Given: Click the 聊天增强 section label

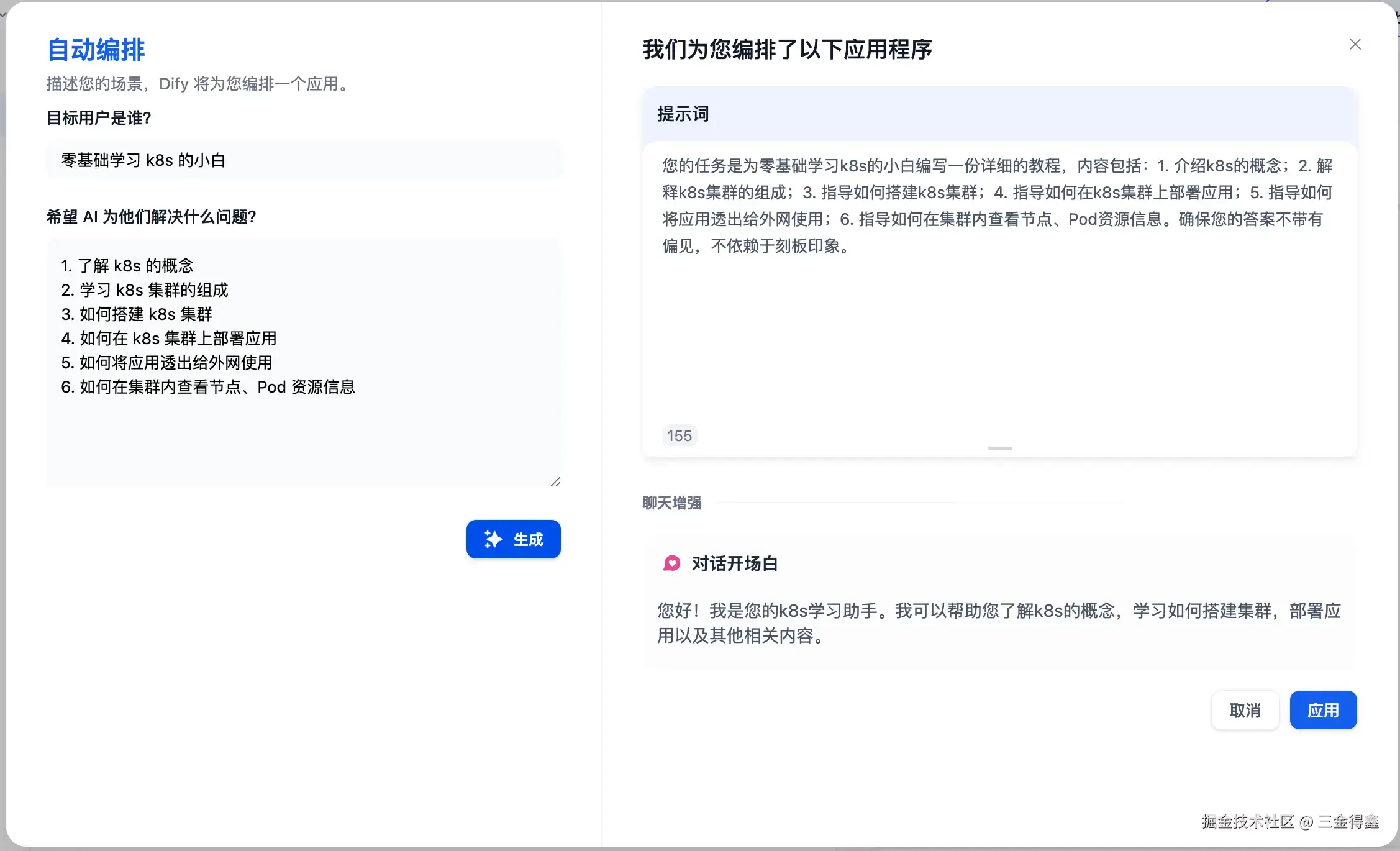Looking at the screenshot, I should pos(671,503).
